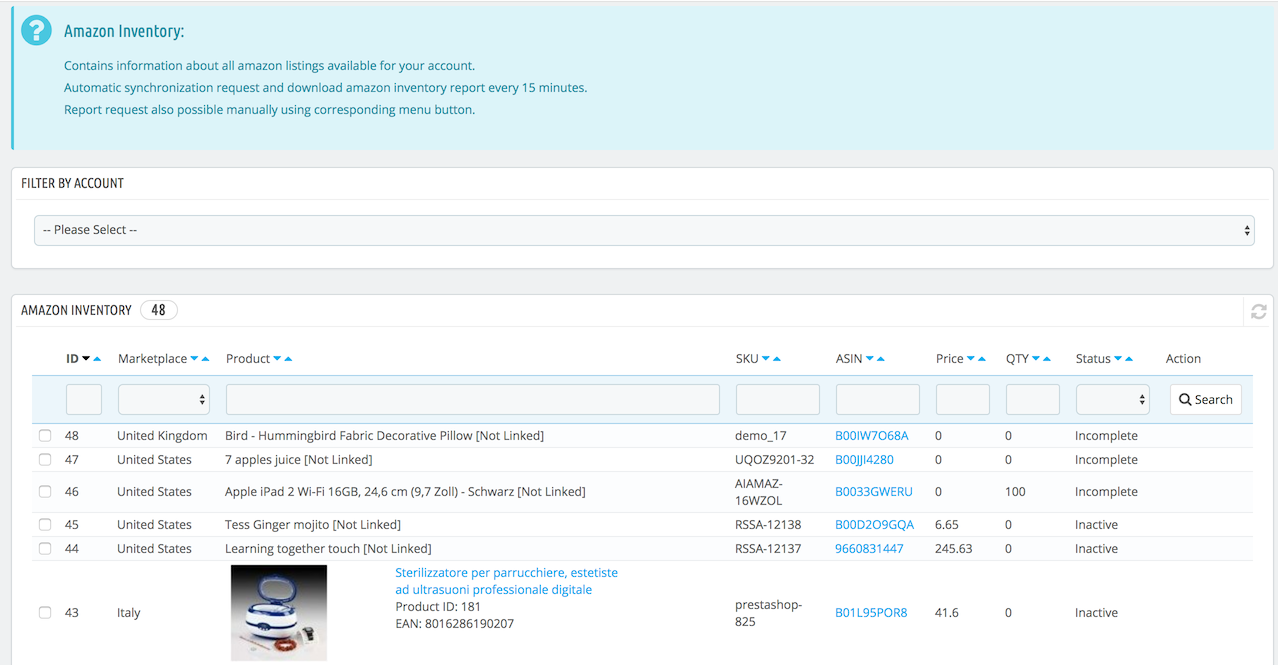Open ASIN link B00D2O9GQA
The height and width of the screenshot is (665, 1278).
[875, 525]
